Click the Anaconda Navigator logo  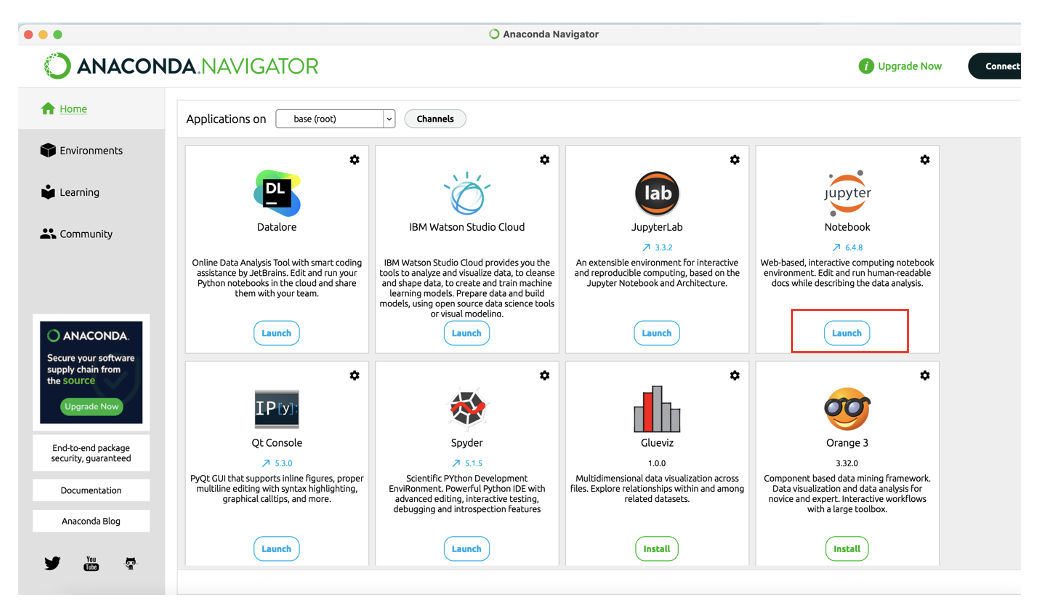click(x=180, y=66)
